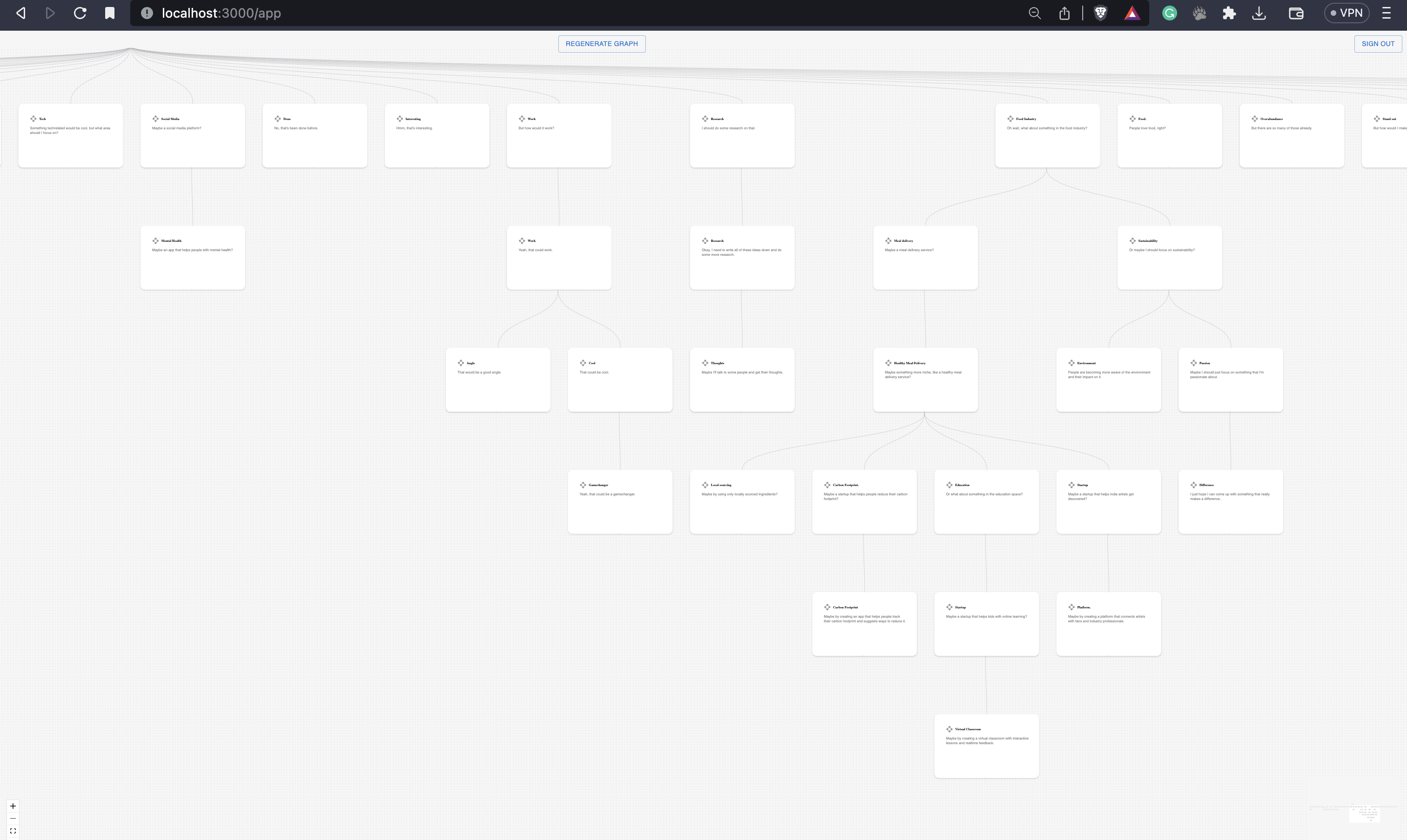Image resolution: width=1407 pixels, height=840 pixels.
Task: Click the icon on Virtual Classroom node
Action: point(949,729)
